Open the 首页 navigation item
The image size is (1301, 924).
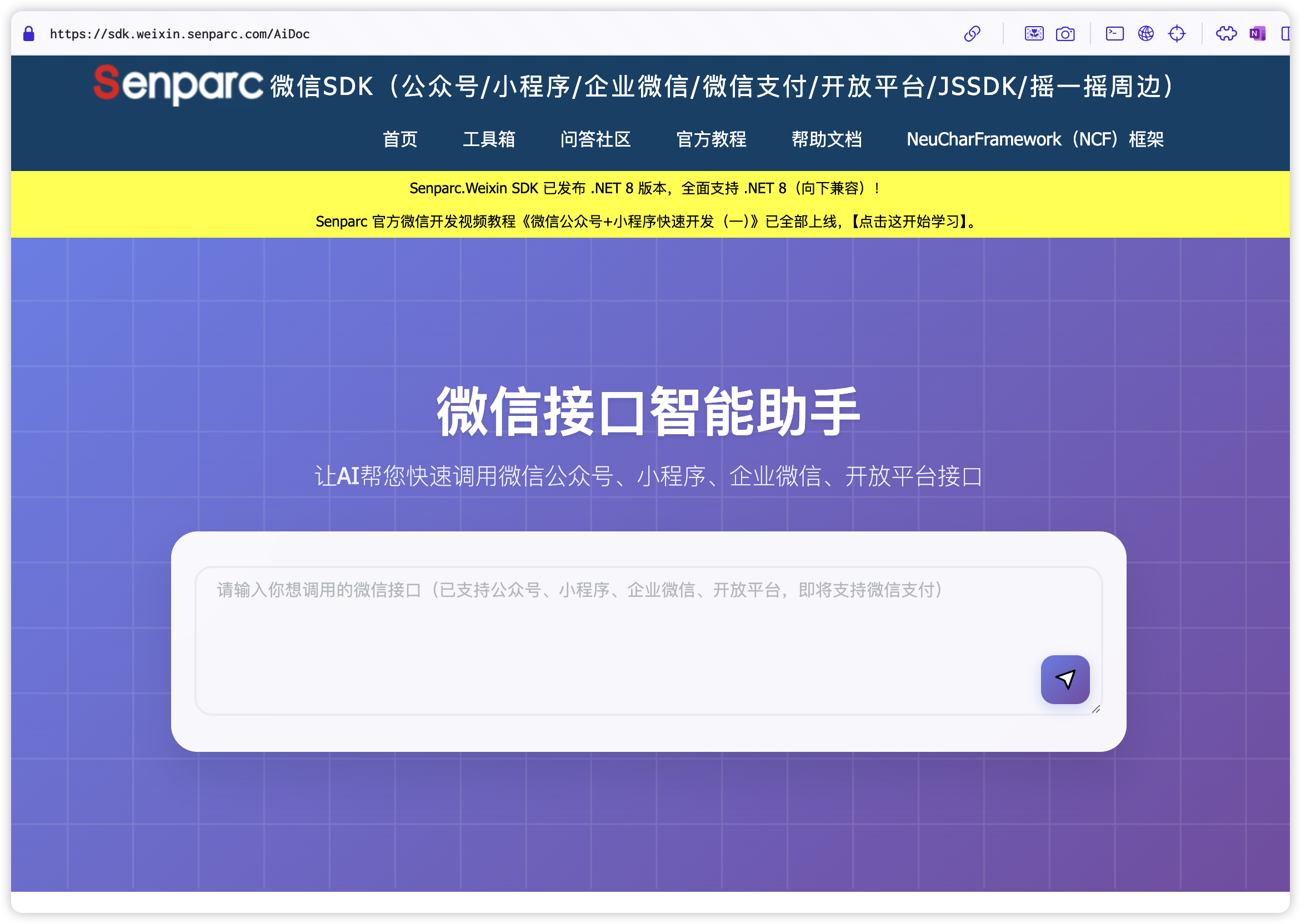pyautogui.click(x=400, y=139)
